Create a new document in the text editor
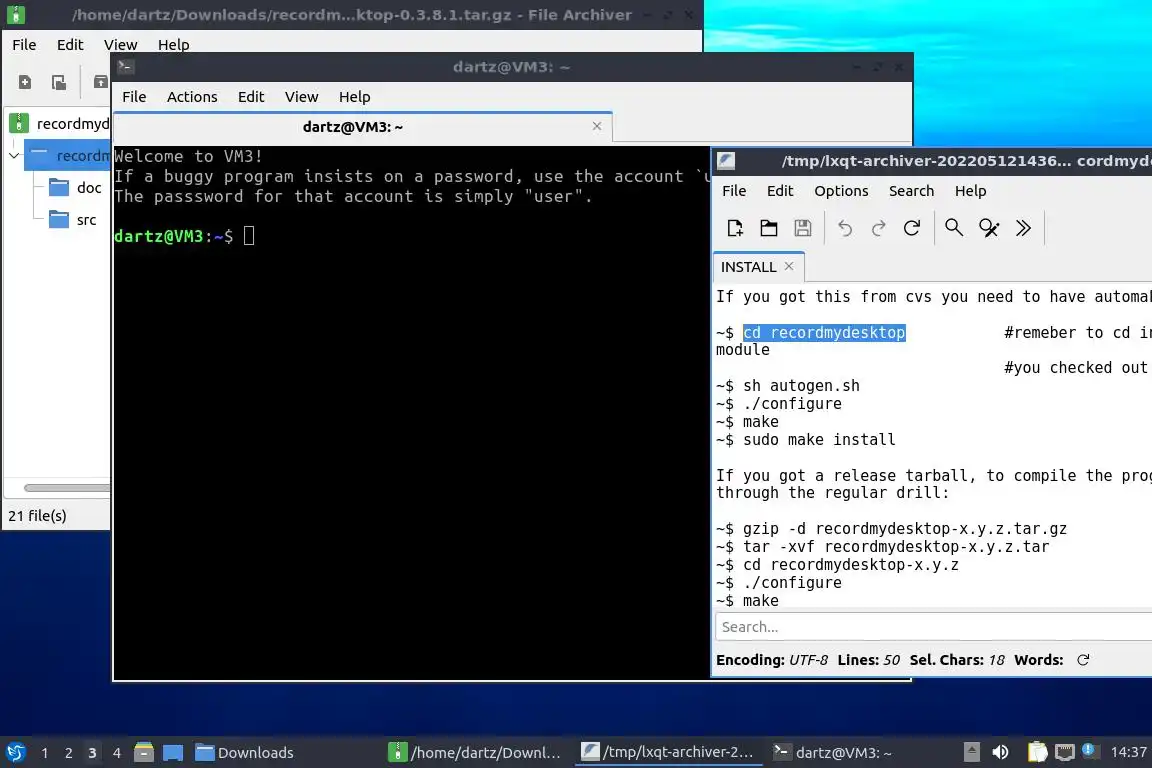 [735, 228]
